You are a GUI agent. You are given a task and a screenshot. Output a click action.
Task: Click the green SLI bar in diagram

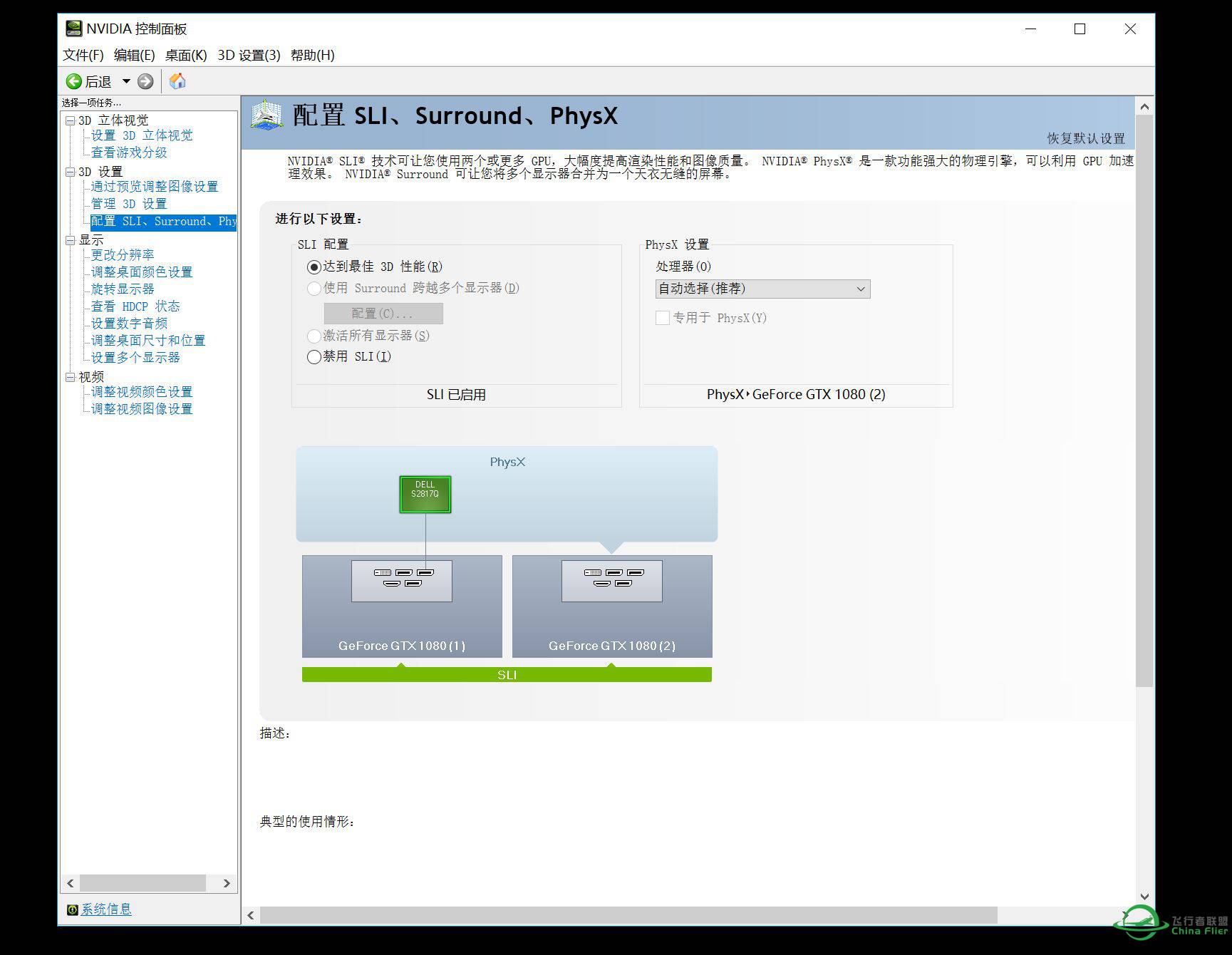tap(507, 675)
